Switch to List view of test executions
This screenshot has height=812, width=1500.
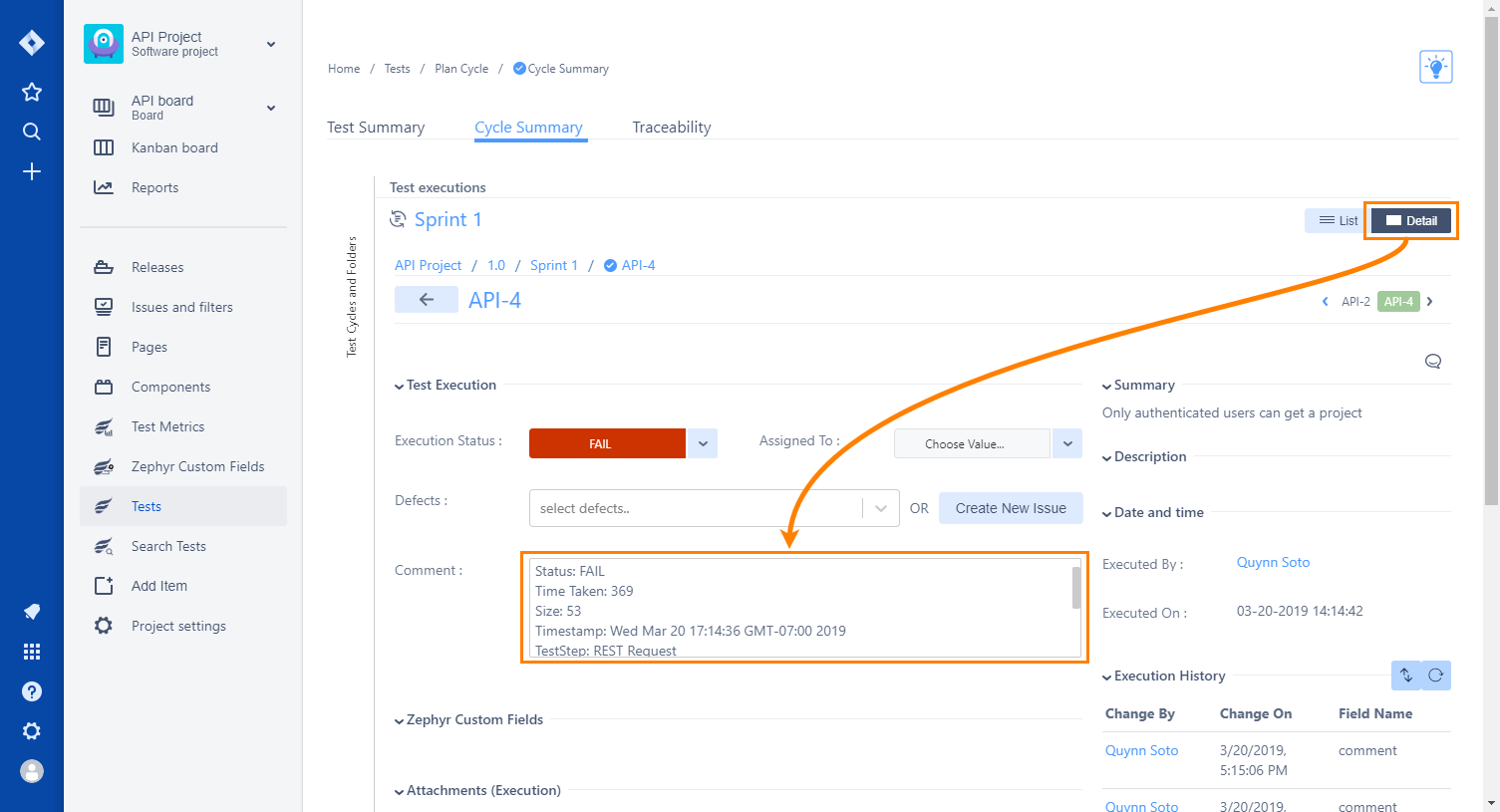(1335, 220)
